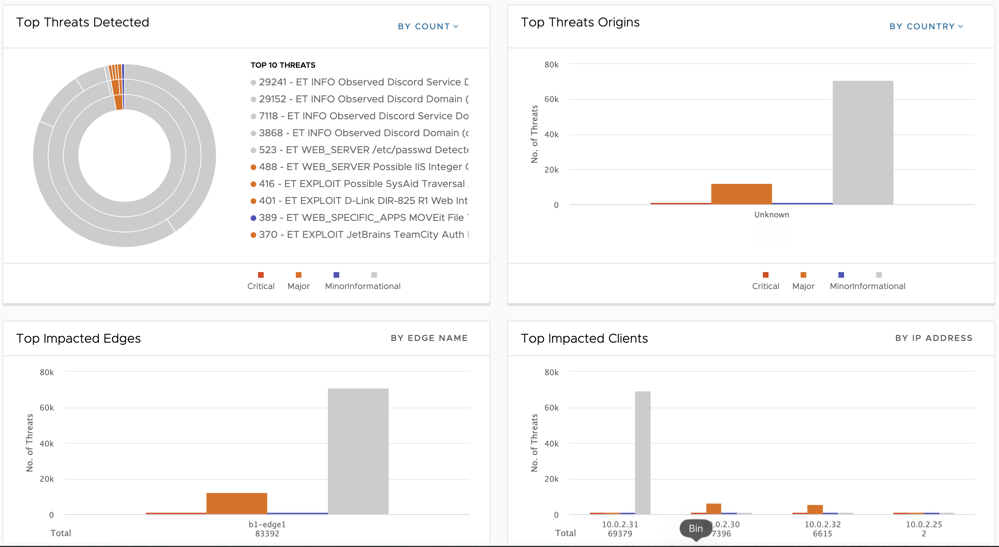
Task: Toggle Minor legend in Top Threats Origins
Action: (841, 281)
